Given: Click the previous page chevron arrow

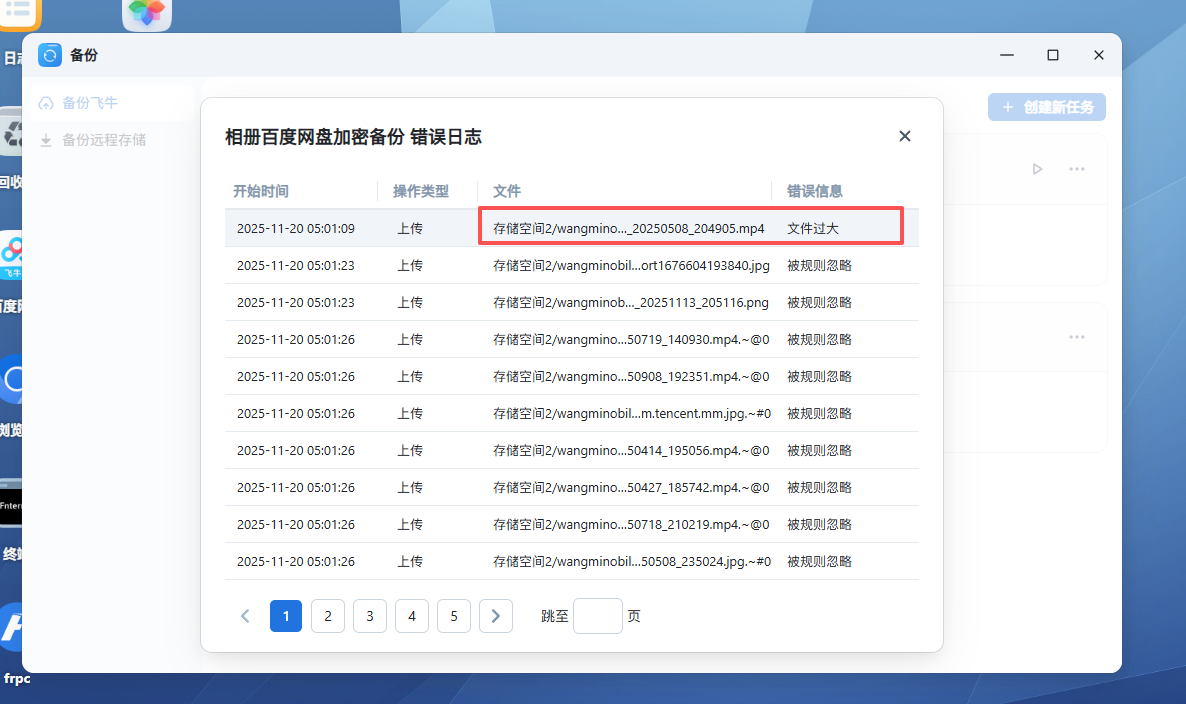Looking at the screenshot, I should (x=245, y=616).
